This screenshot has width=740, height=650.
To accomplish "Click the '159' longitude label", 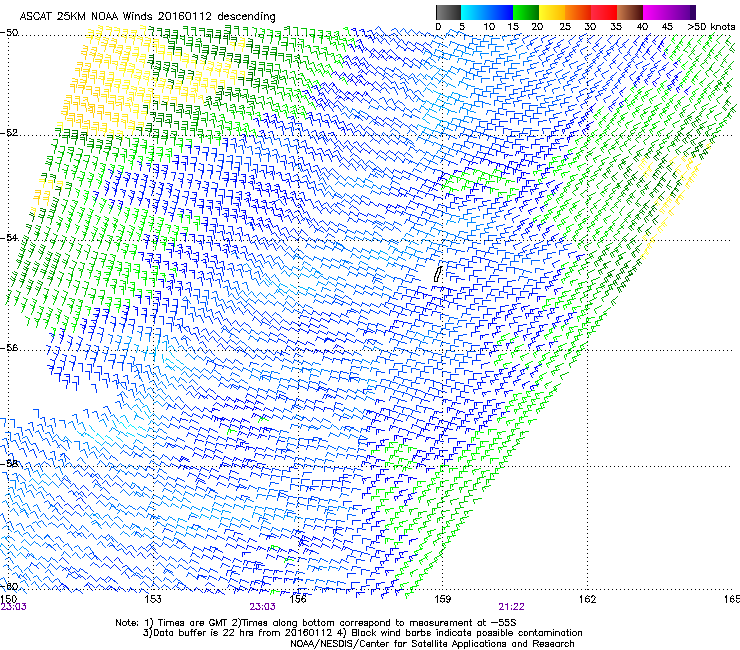I will [x=442, y=599].
